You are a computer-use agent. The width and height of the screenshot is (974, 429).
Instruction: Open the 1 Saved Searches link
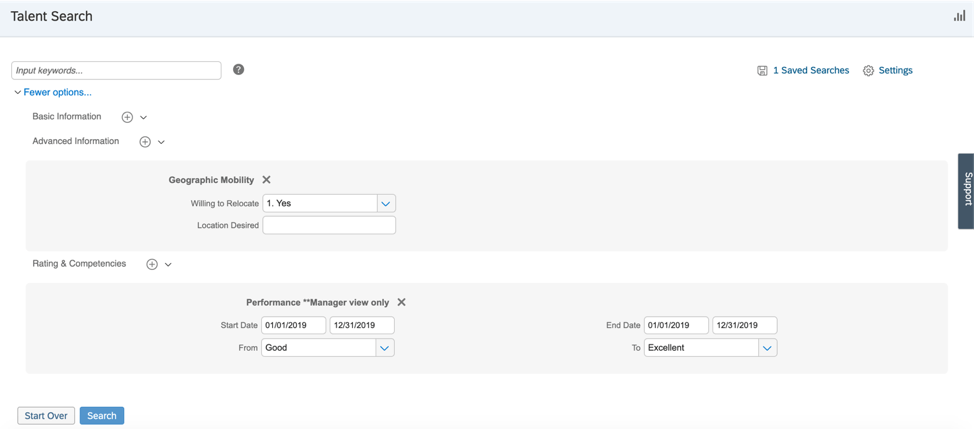(x=810, y=71)
